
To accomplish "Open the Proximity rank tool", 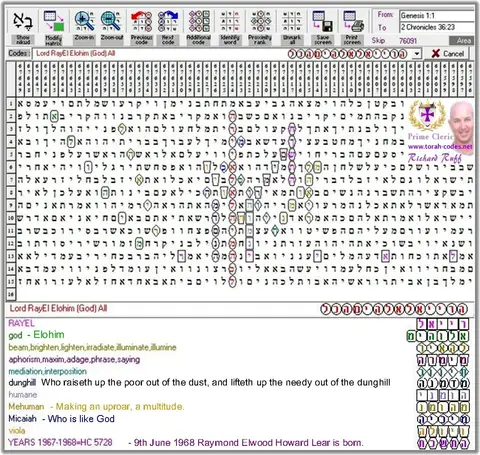I will pos(260,21).
